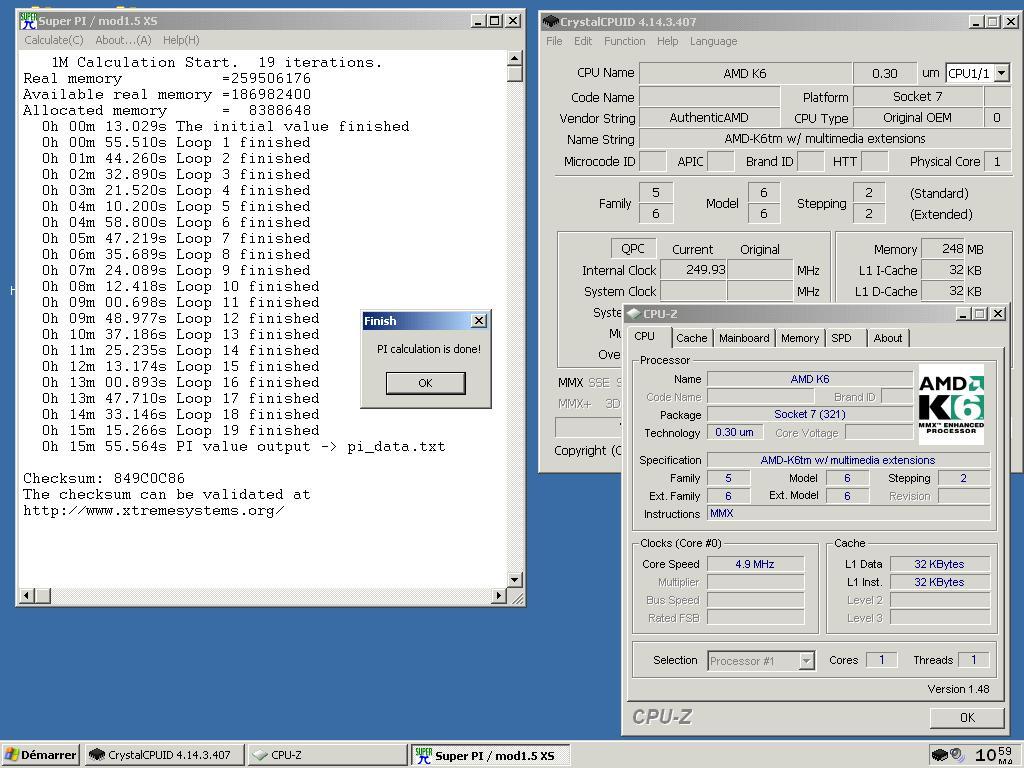Open the CPU1/1 dropdown in CrystalCPUID

click(1002, 73)
